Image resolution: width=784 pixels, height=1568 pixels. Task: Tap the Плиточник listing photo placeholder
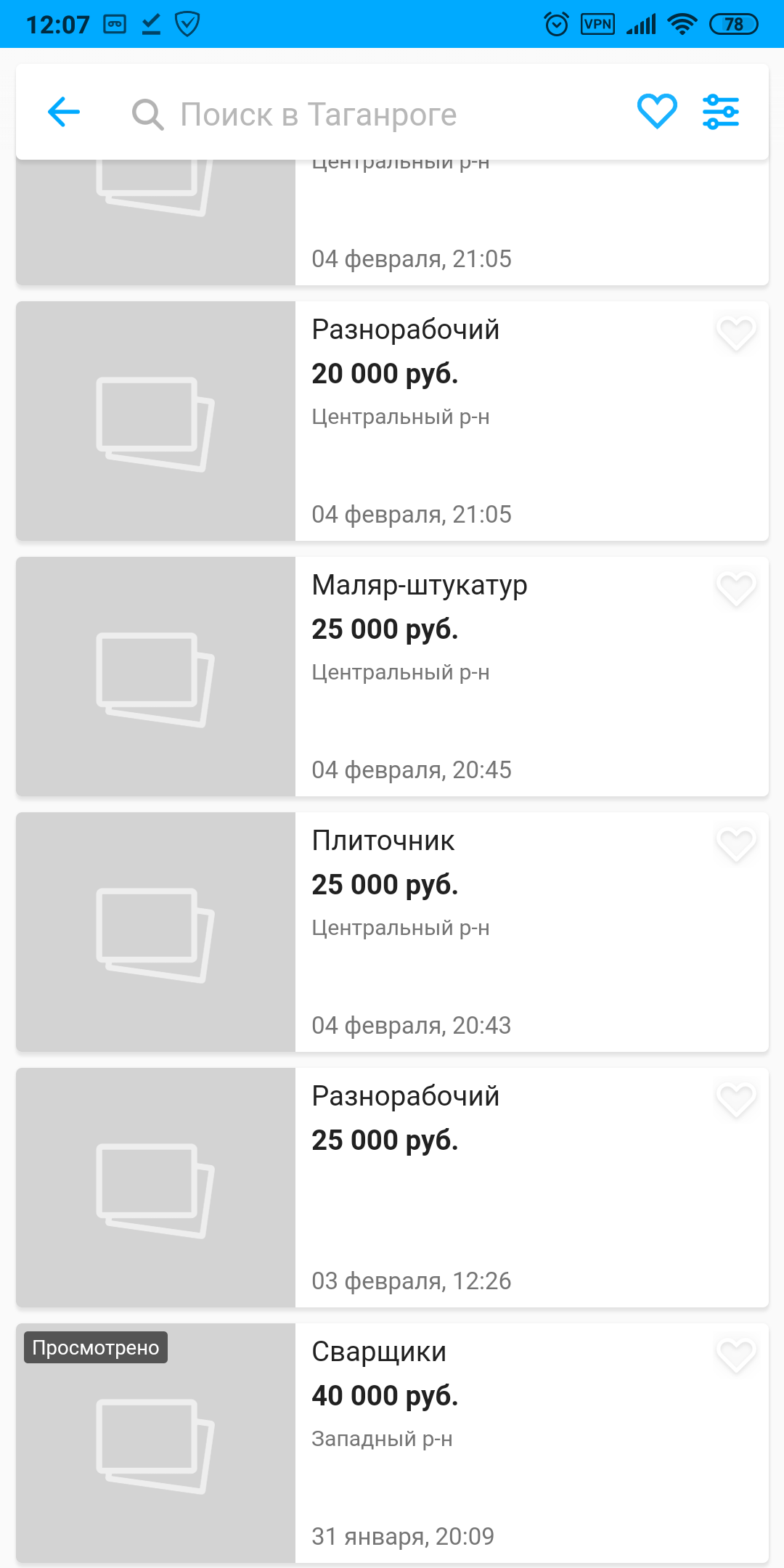point(155,934)
